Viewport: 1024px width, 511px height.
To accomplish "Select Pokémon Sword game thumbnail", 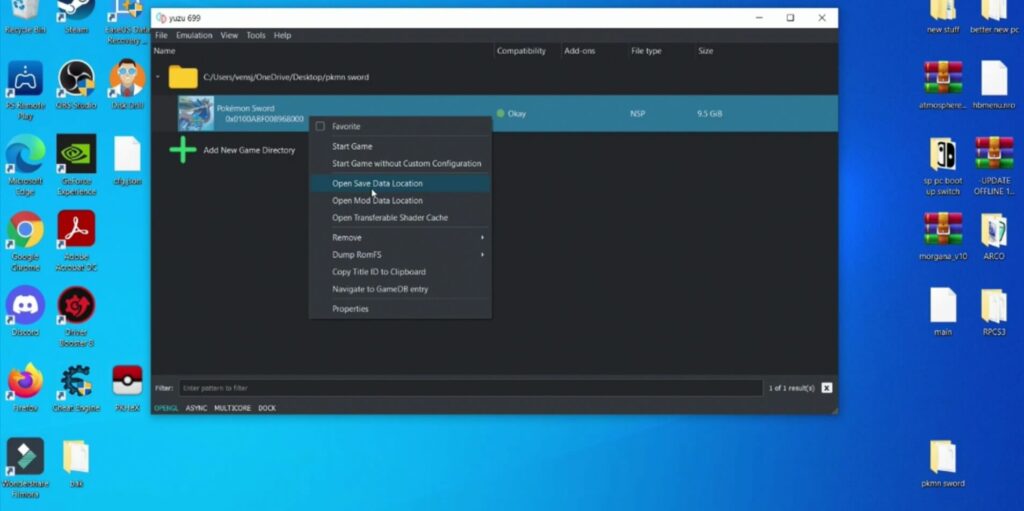I will tap(196, 114).
